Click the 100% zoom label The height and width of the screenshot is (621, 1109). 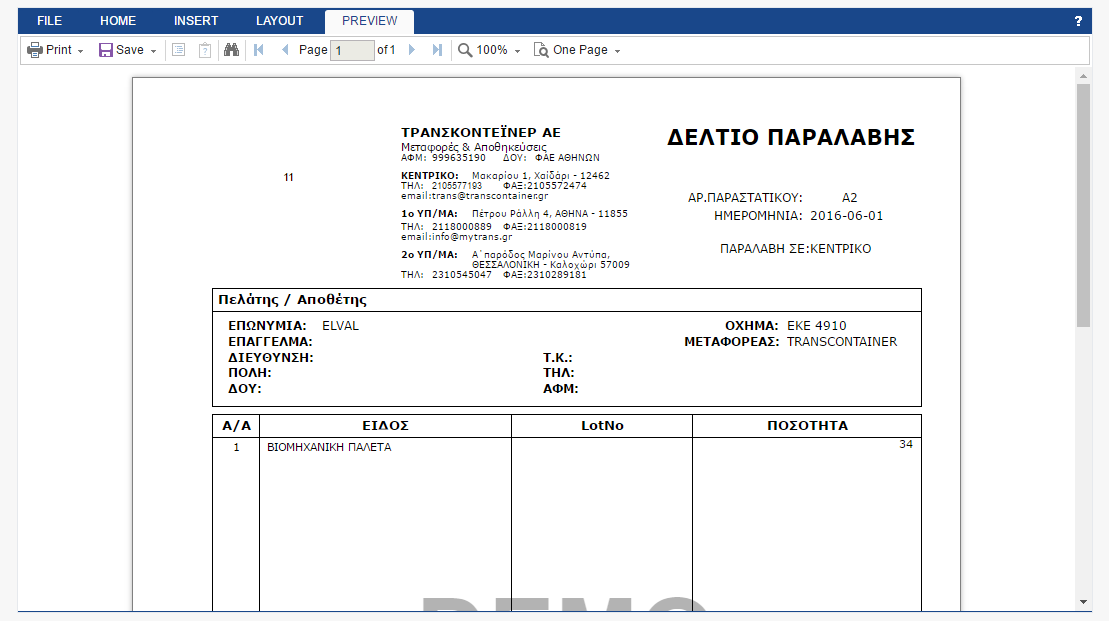492,50
